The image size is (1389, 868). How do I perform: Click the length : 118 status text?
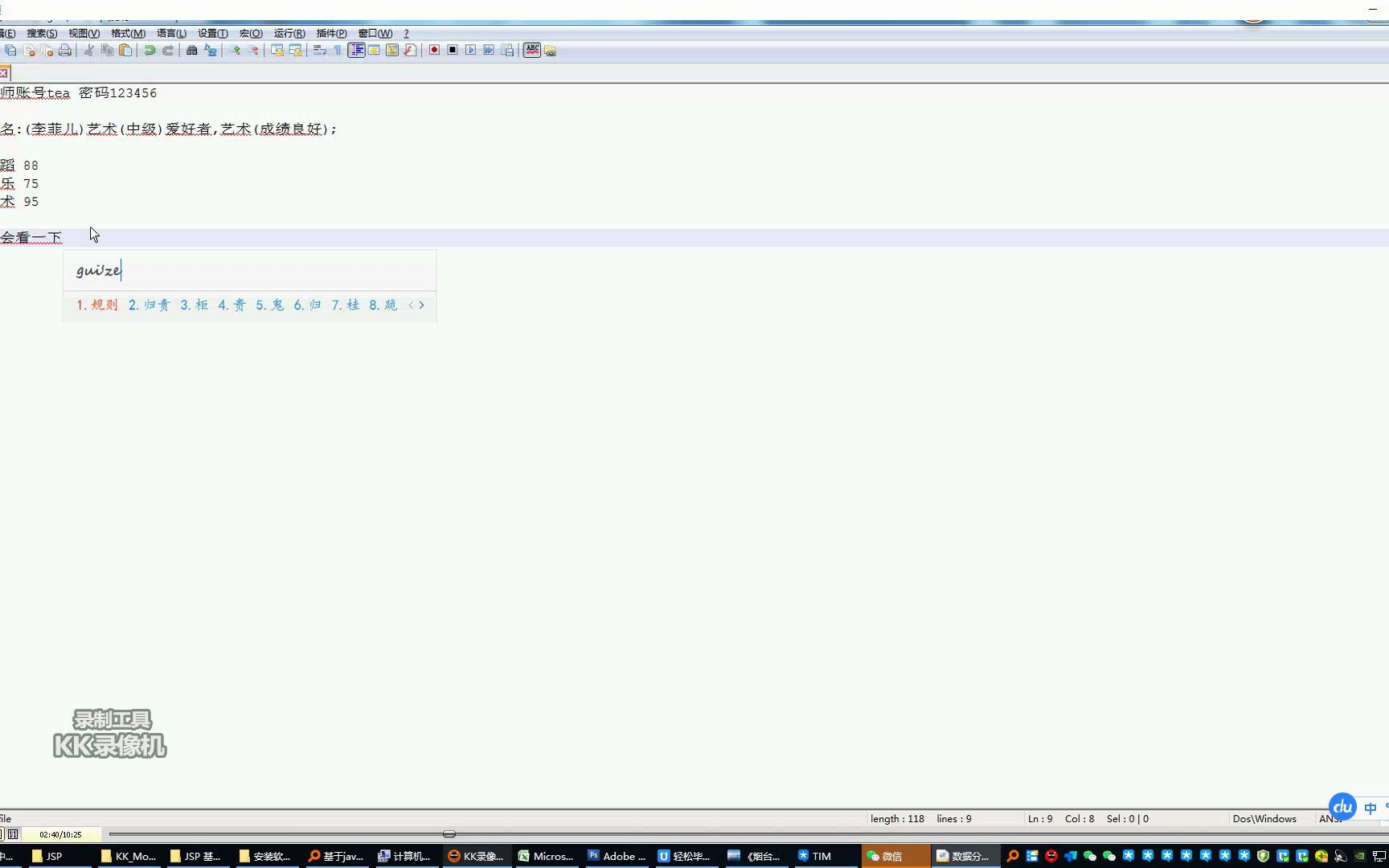(897, 818)
